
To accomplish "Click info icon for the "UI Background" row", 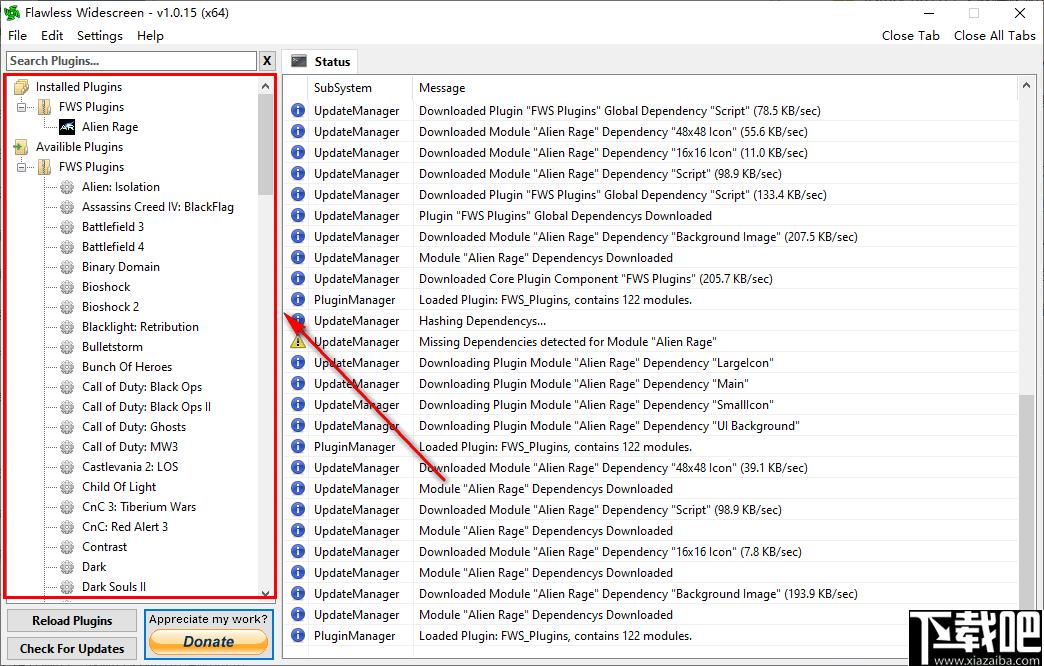I will (298, 426).
